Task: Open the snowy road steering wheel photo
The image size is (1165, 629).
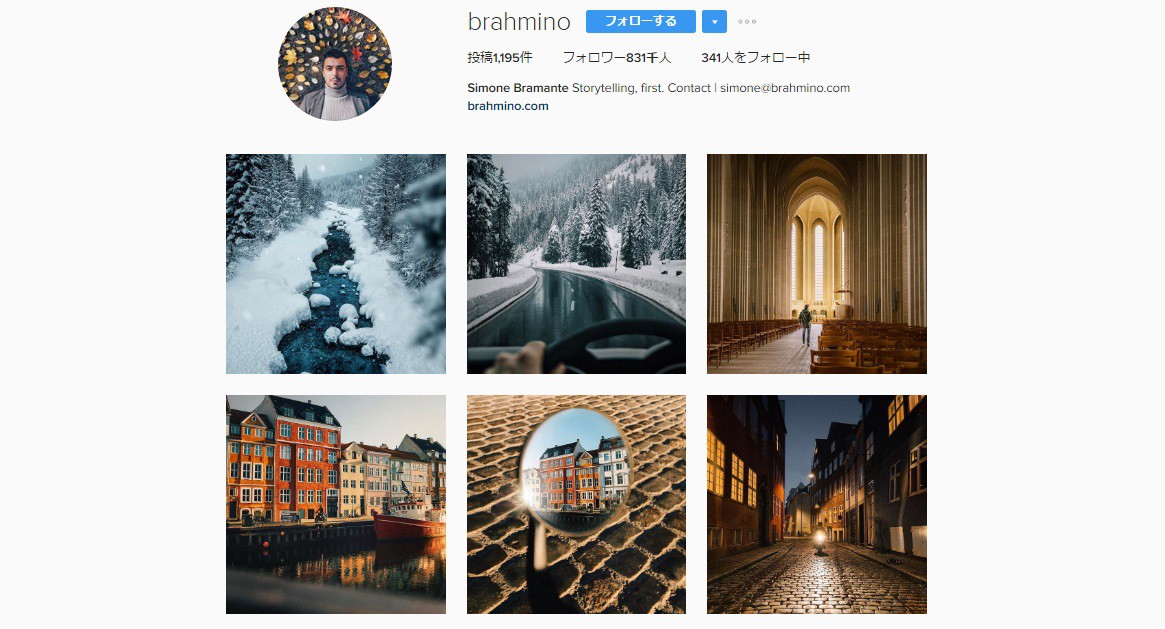Action: coord(576,264)
